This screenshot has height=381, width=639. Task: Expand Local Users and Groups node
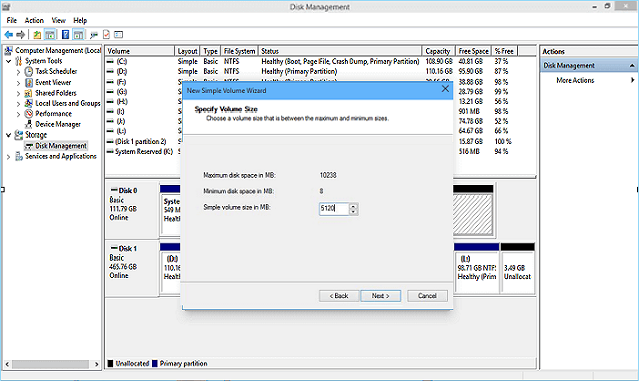(18, 104)
